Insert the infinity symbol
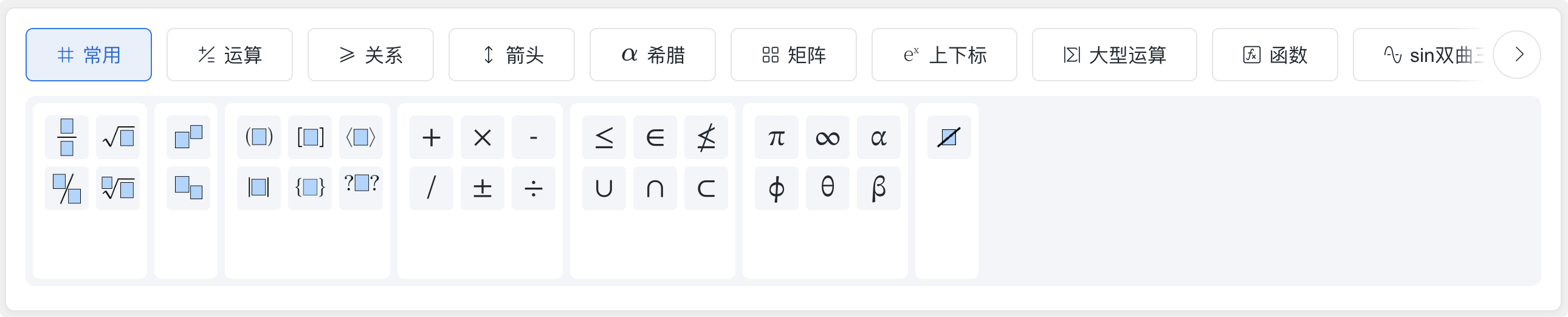The width and height of the screenshot is (1568, 317). click(828, 137)
